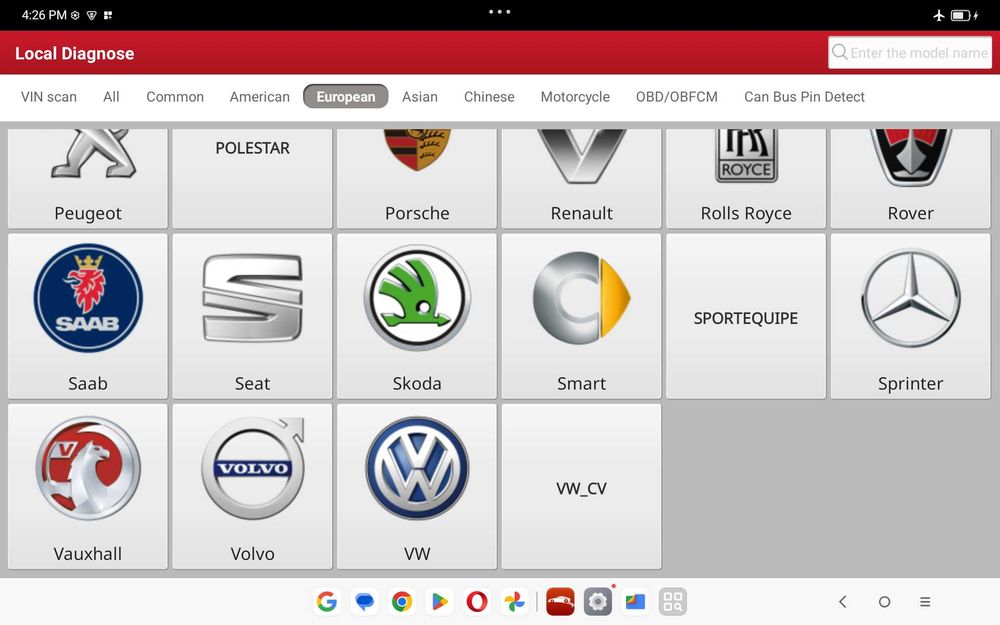Image resolution: width=1000 pixels, height=625 pixels.
Task: Open the Porsche brand tile
Action: pyautogui.click(x=417, y=178)
